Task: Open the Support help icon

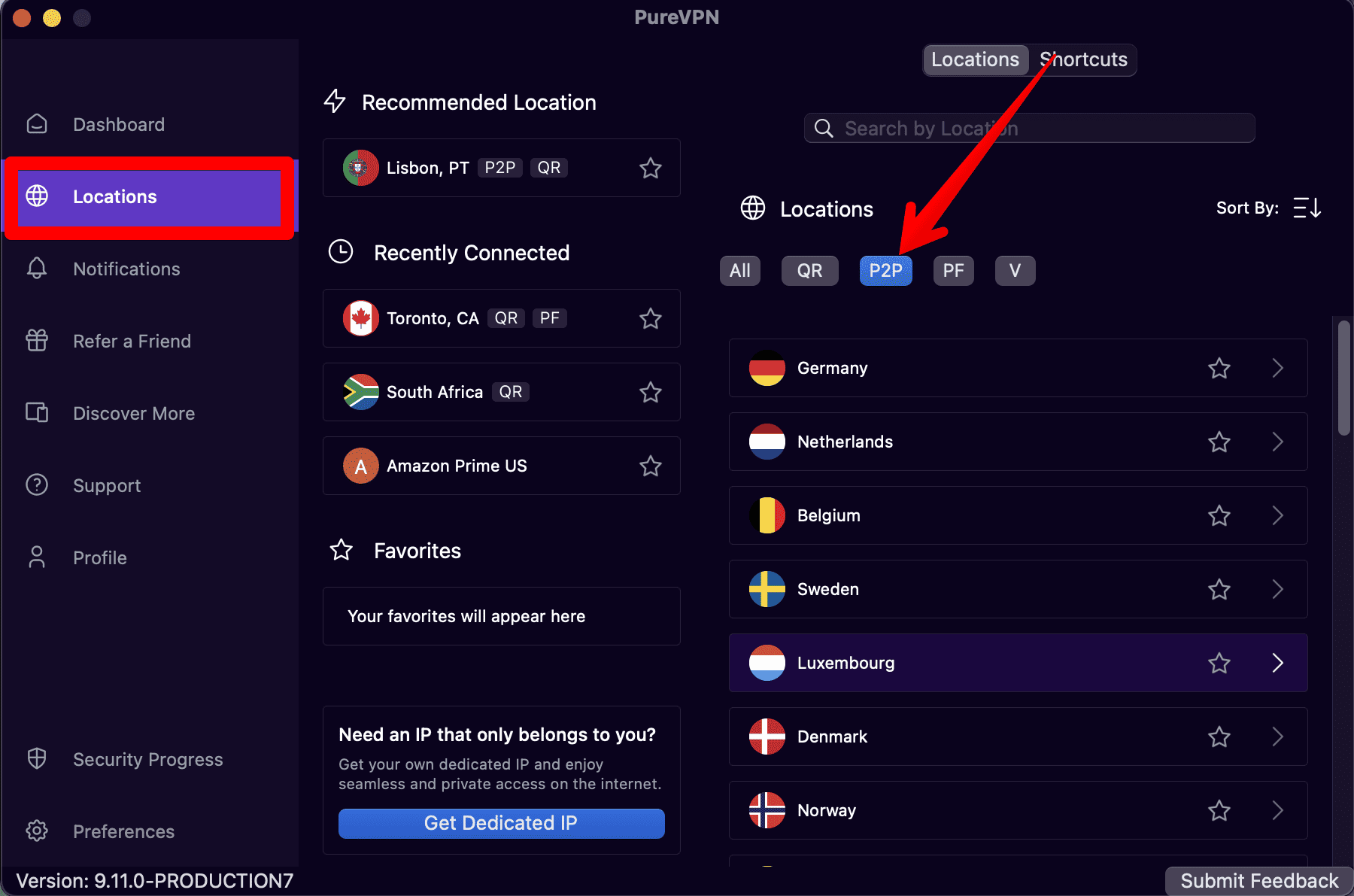Action: click(35, 485)
